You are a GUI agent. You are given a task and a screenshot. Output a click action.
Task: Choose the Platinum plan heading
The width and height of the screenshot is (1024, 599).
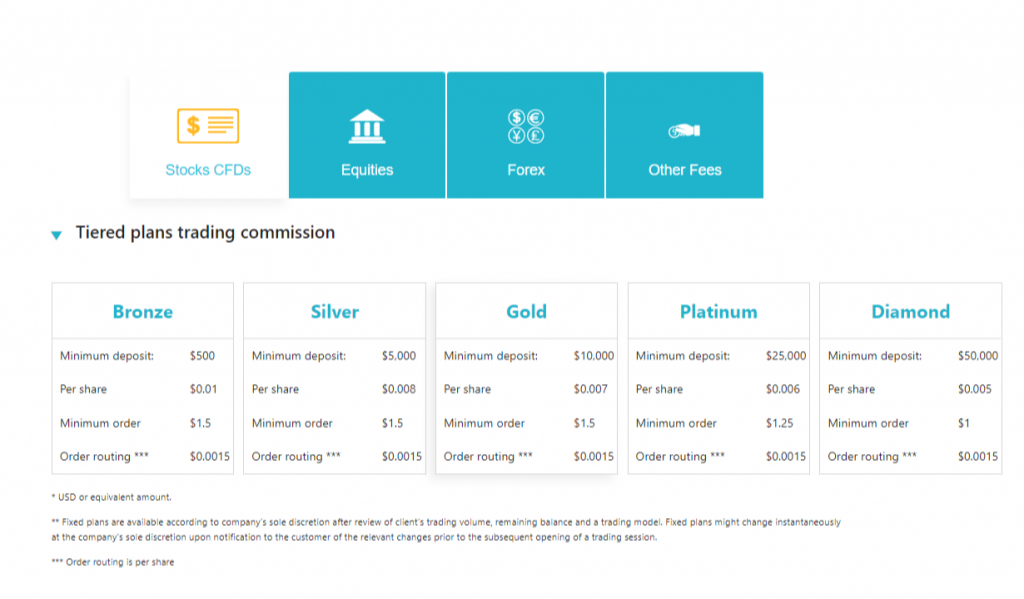click(x=718, y=312)
